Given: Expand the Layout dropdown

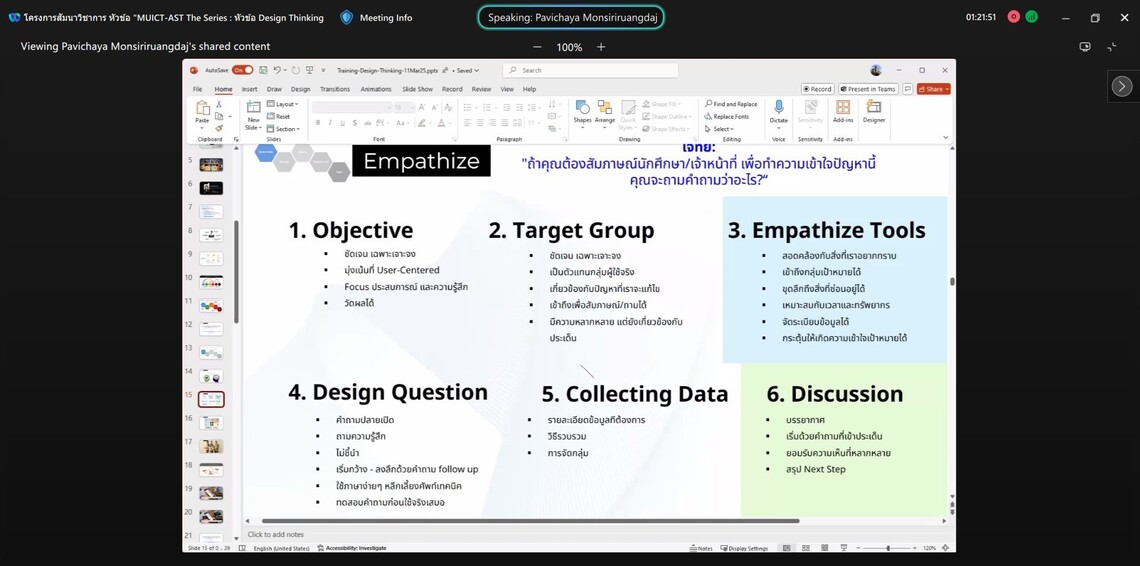Looking at the screenshot, I should click(x=285, y=104).
